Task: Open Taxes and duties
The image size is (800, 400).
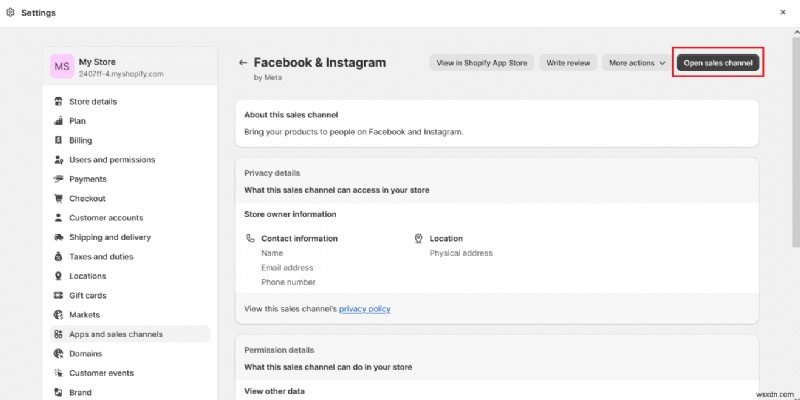Action: coord(130,257)
